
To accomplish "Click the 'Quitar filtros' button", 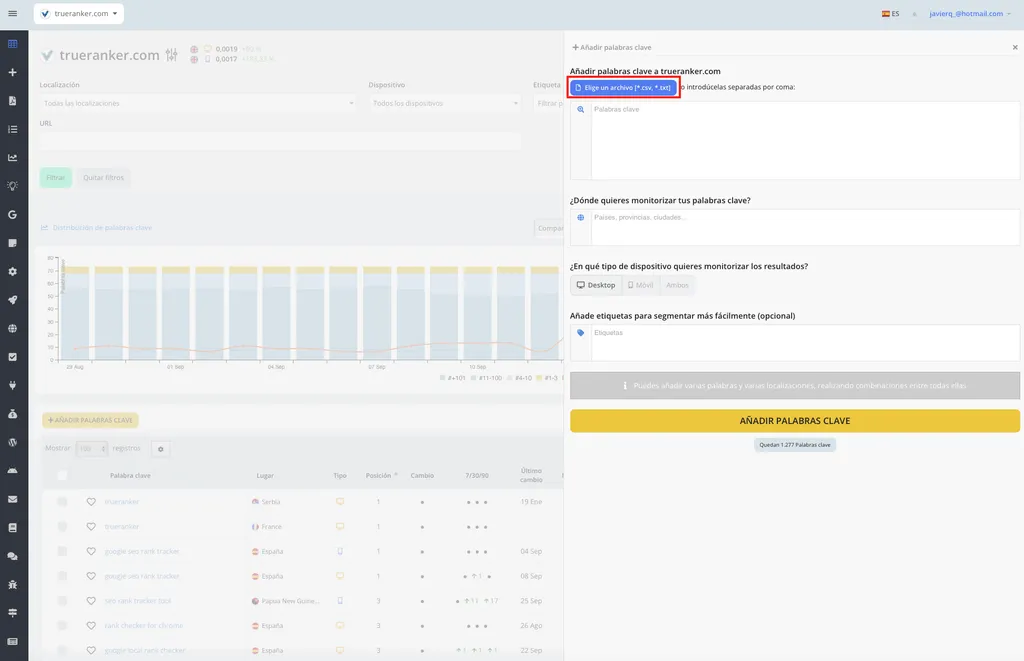I will pos(103,178).
